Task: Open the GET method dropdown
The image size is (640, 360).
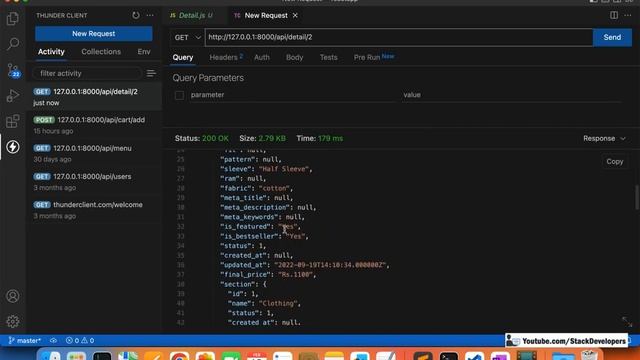Action: 187,38
